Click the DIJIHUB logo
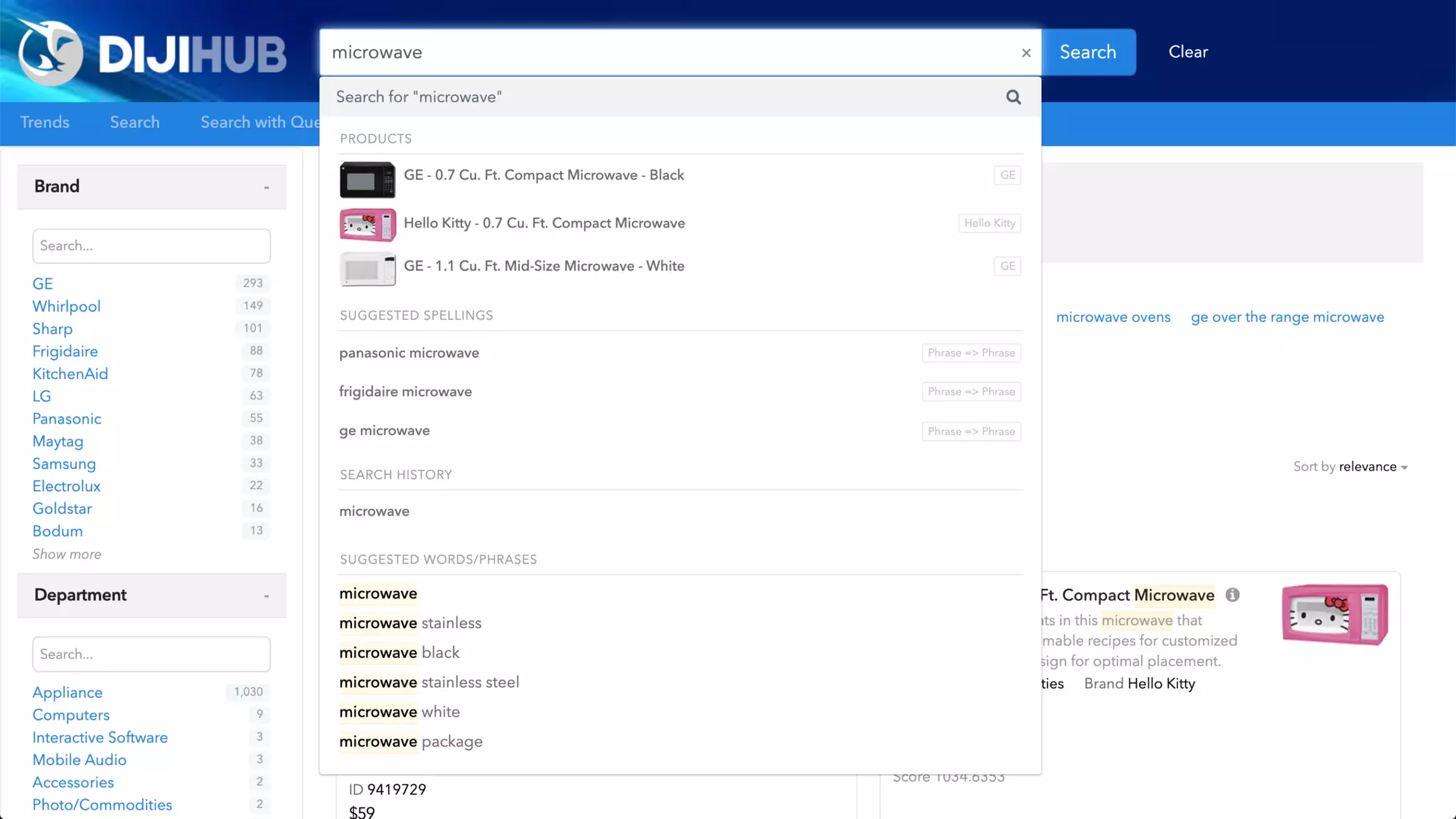Viewport: 1456px width, 819px height. 152,53
